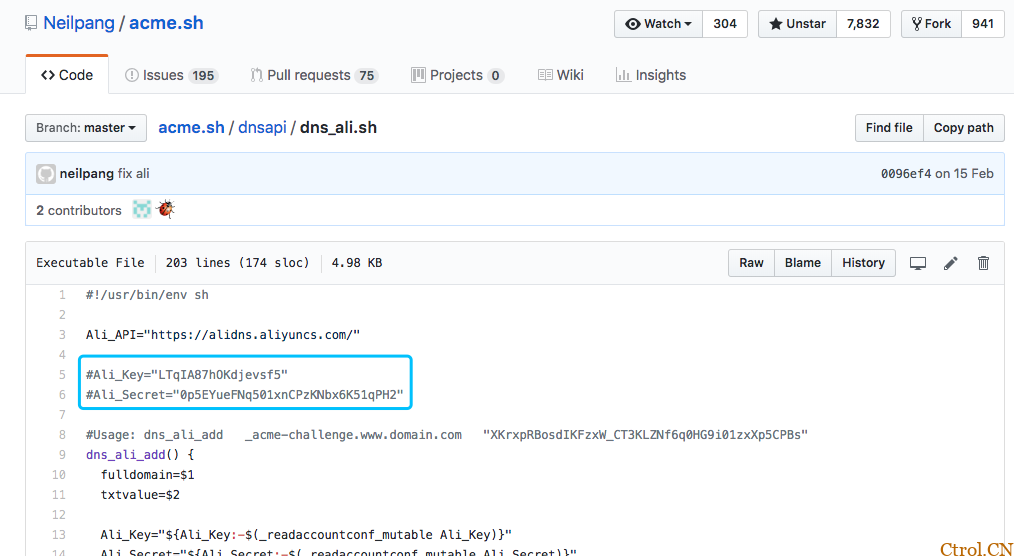Click the #Ali_Secret comment line
Viewport: 1014px width, 556px height.
tap(245, 394)
